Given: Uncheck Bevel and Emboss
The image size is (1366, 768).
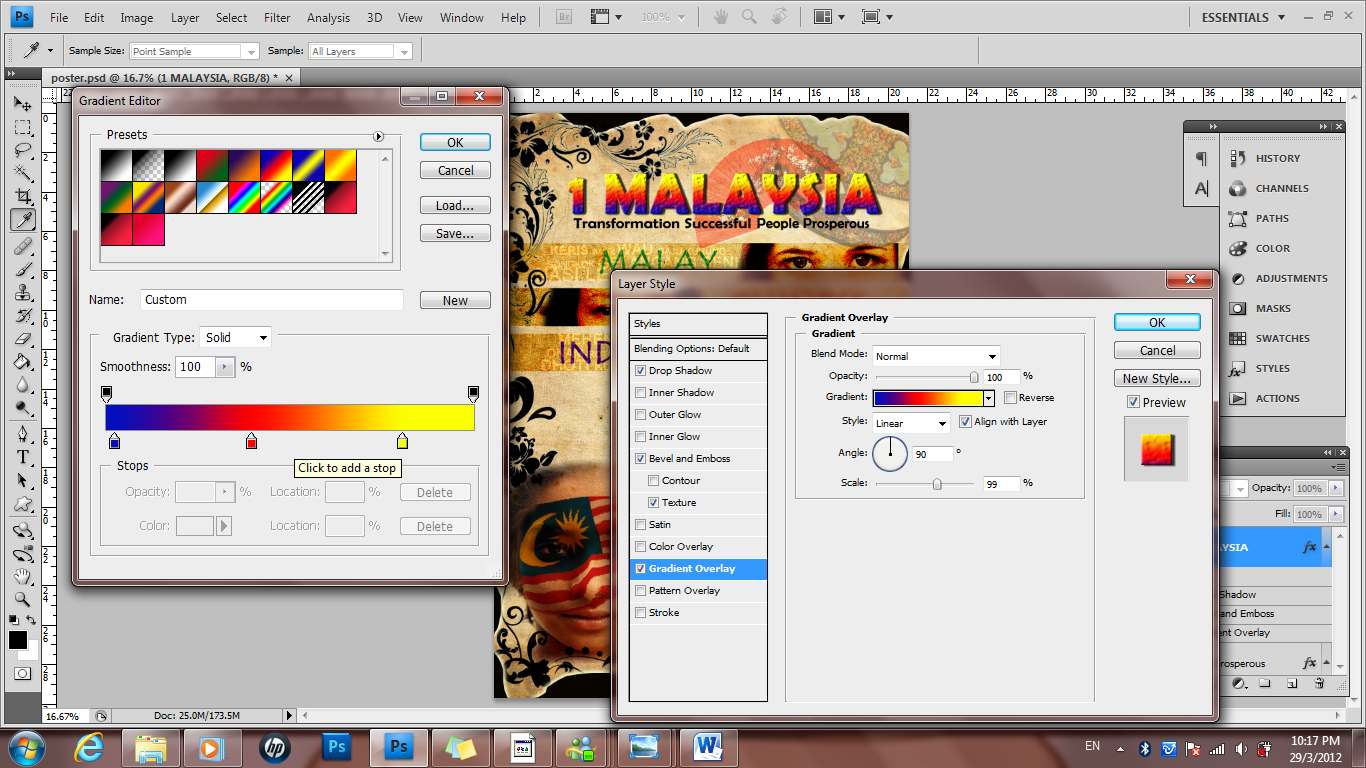Looking at the screenshot, I should pyautogui.click(x=640, y=459).
